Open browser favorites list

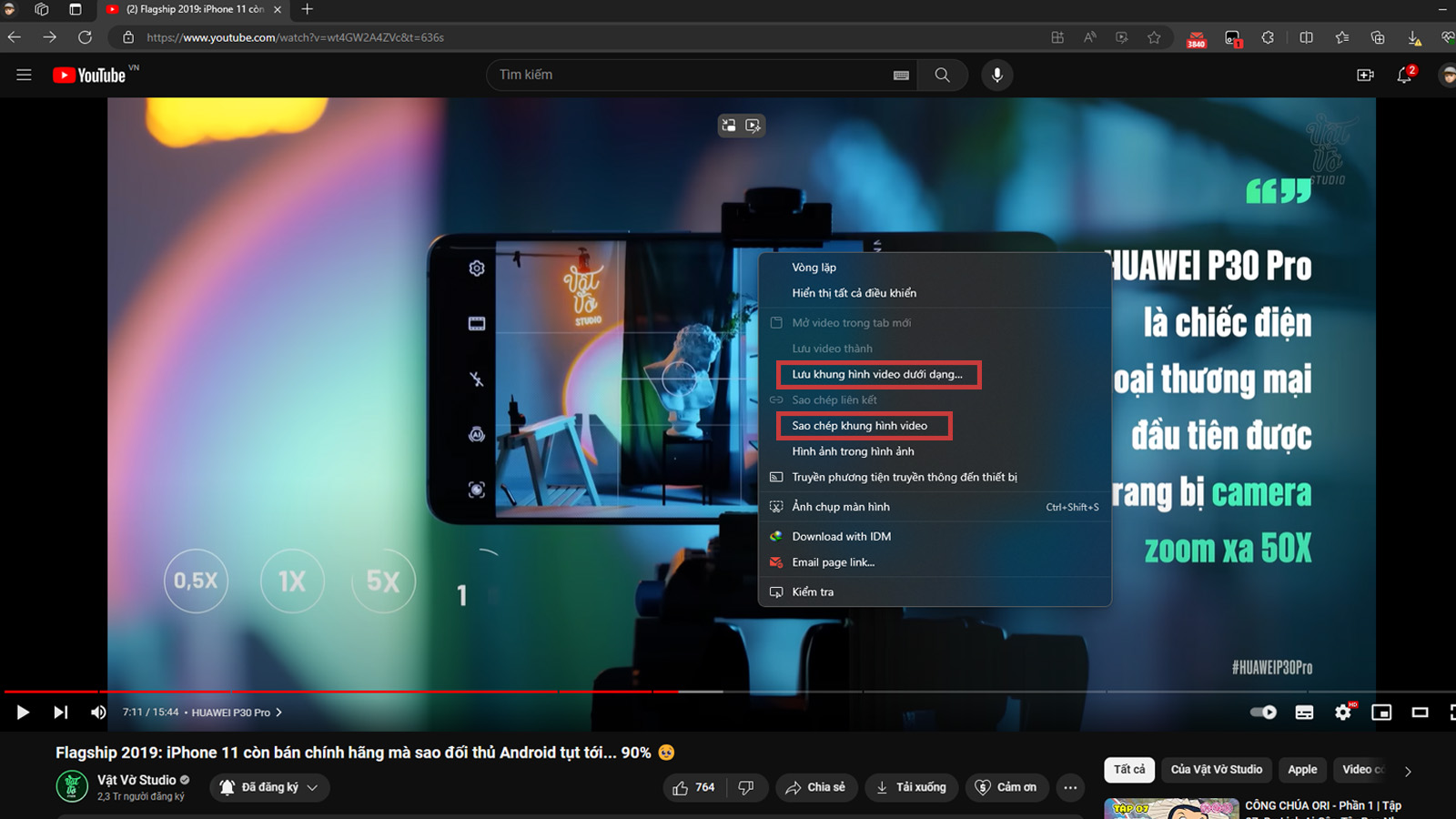pyautogui.click(x=1341, y=37)
